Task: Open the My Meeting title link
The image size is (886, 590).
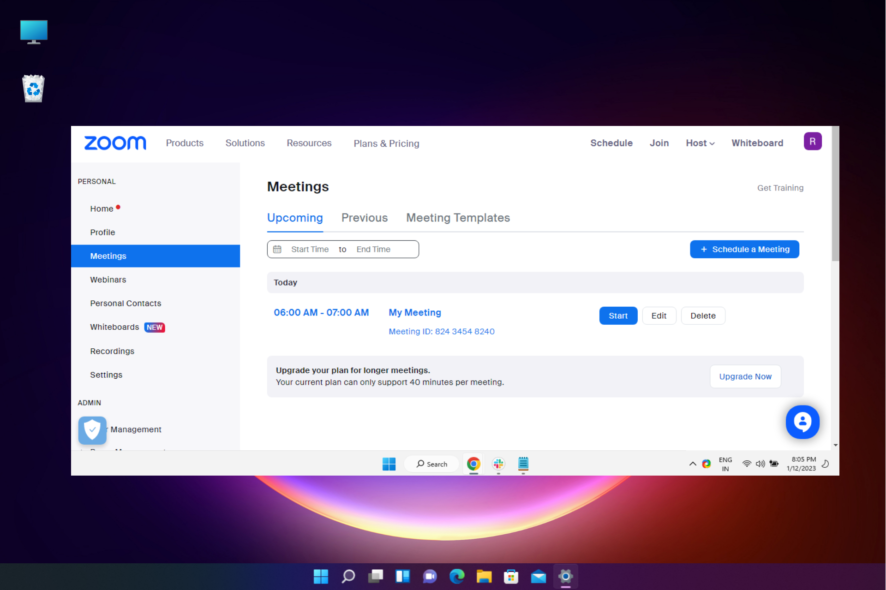Action: click(415, 313)
